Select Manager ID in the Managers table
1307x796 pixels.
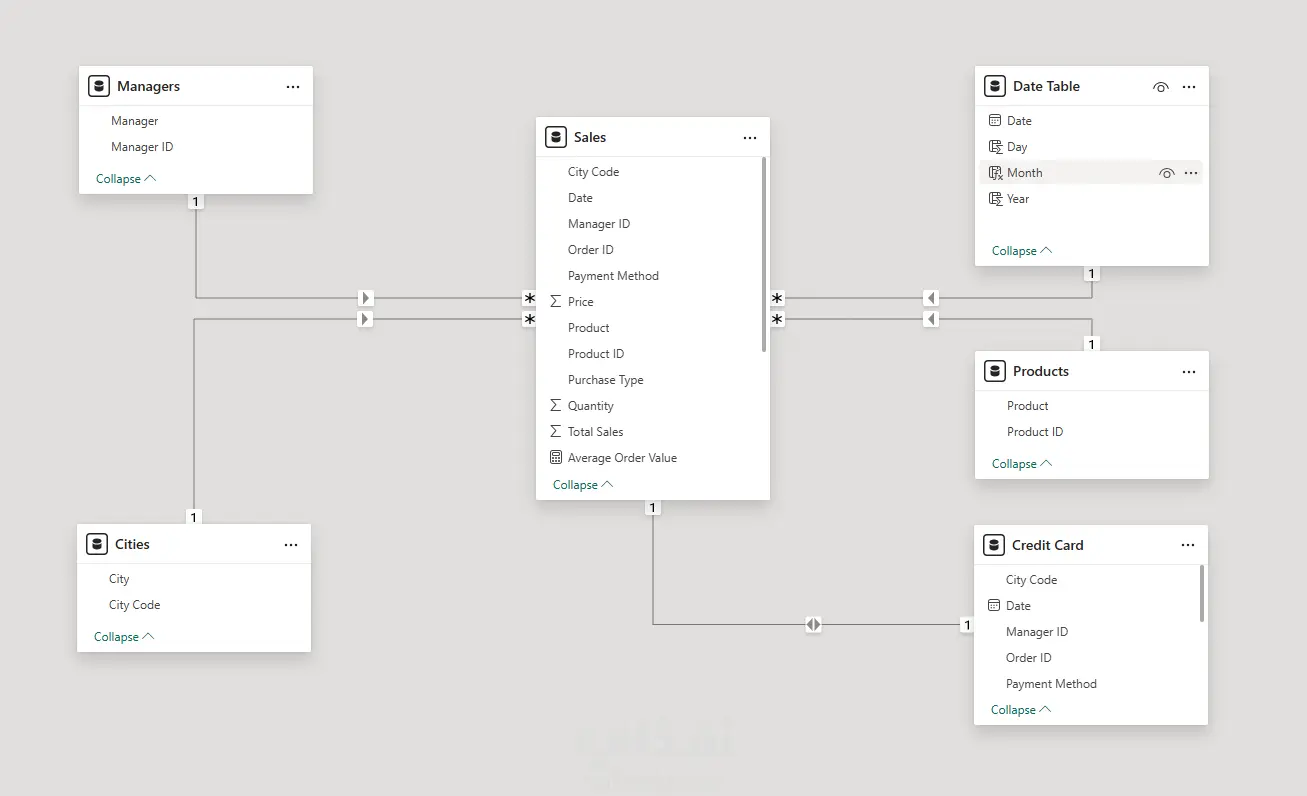142,147
